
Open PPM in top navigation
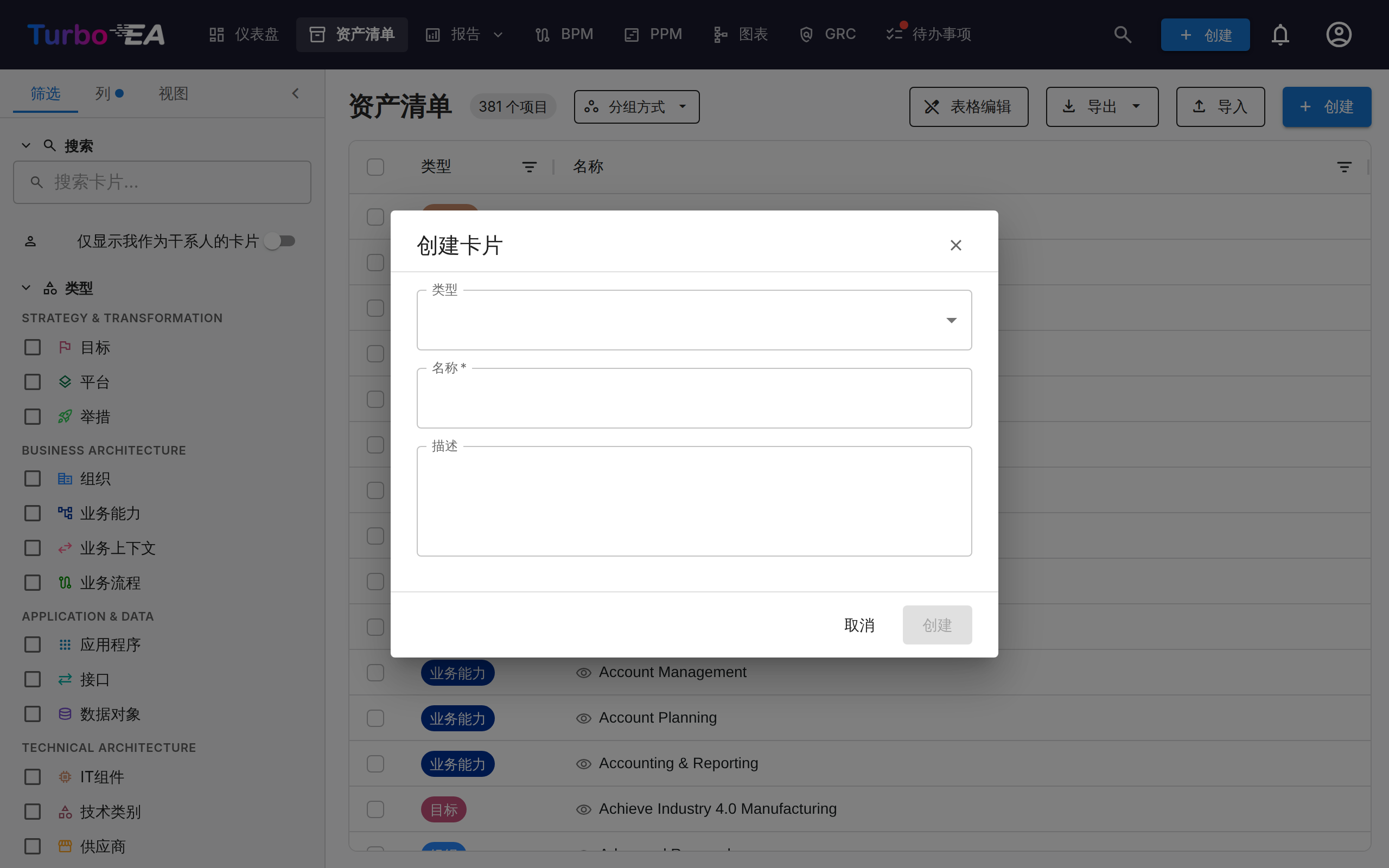pyautogui.click(x=653, y=34)
